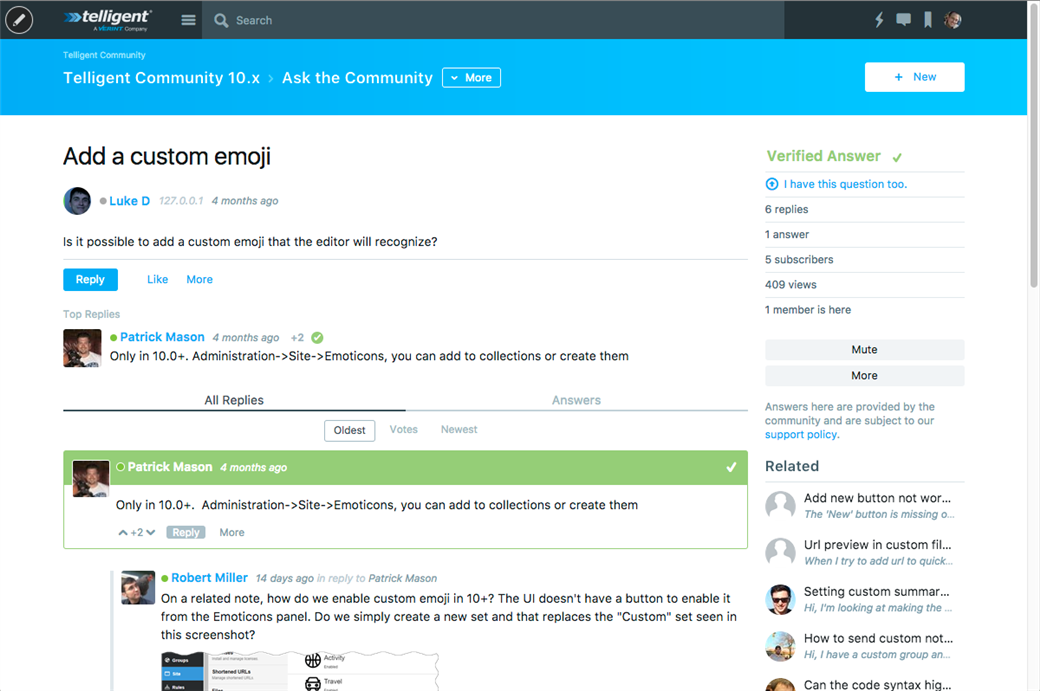Sort replies by Votes
The width and height of the screenshot is (1040, 691).
click(x=403, y=430)
